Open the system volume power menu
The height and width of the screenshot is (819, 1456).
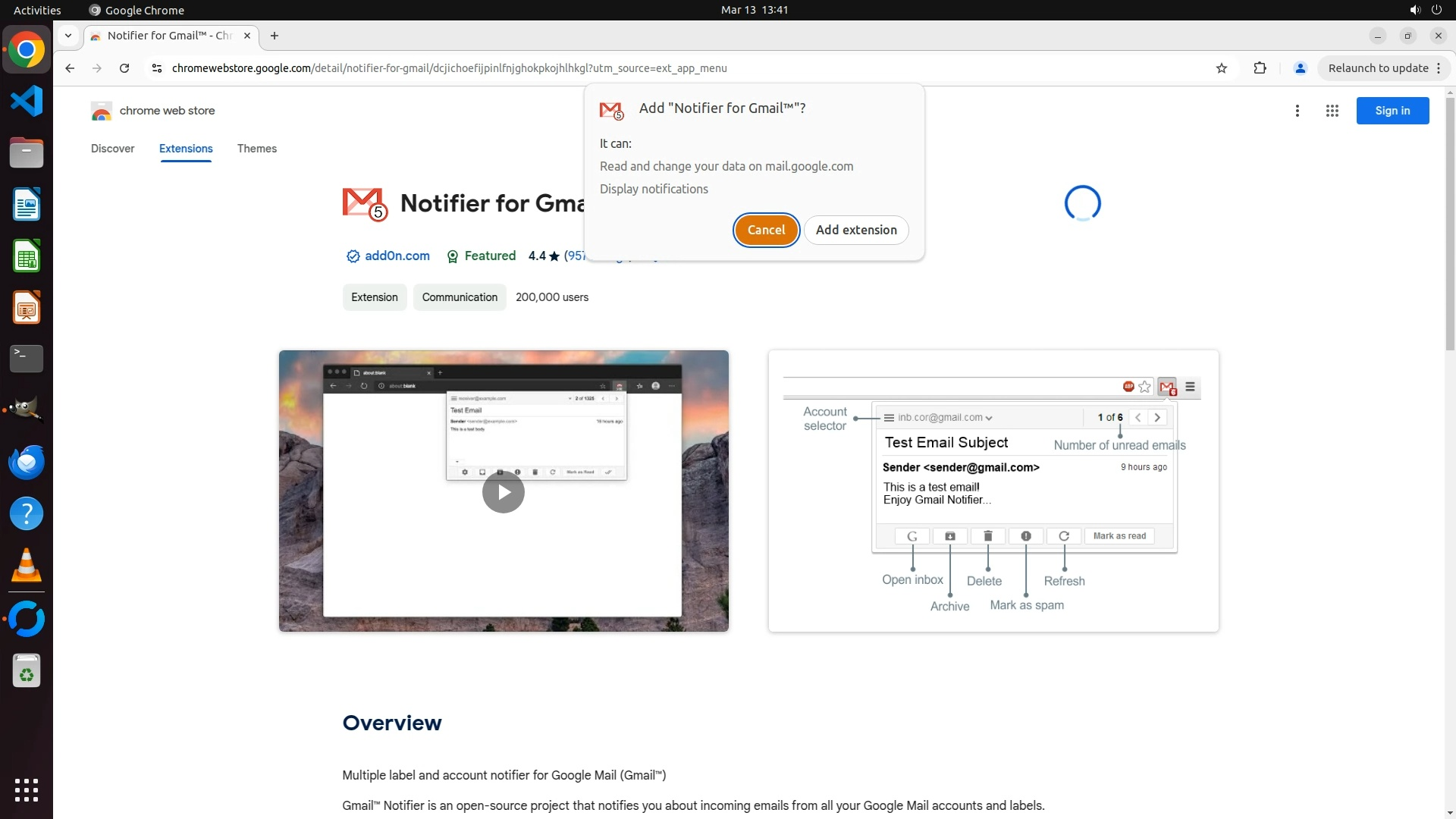[x=1425, y=10]
